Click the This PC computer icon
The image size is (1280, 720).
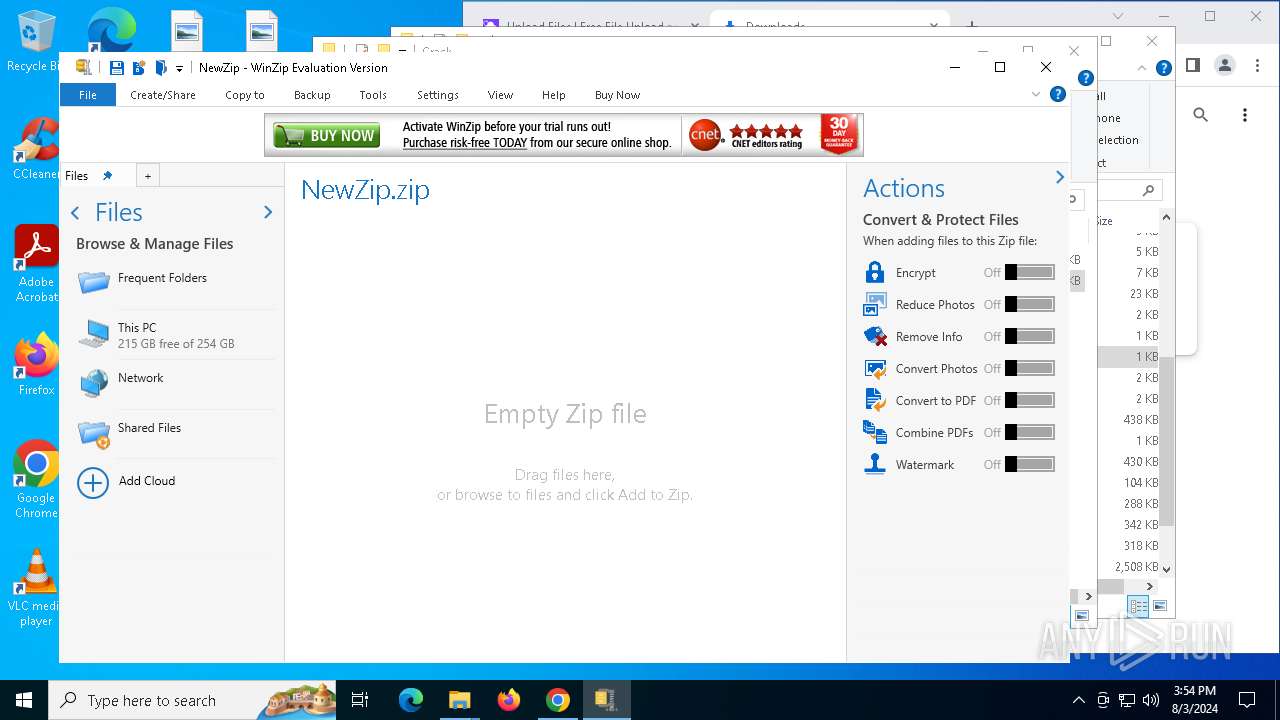click(x=94, y=334)
